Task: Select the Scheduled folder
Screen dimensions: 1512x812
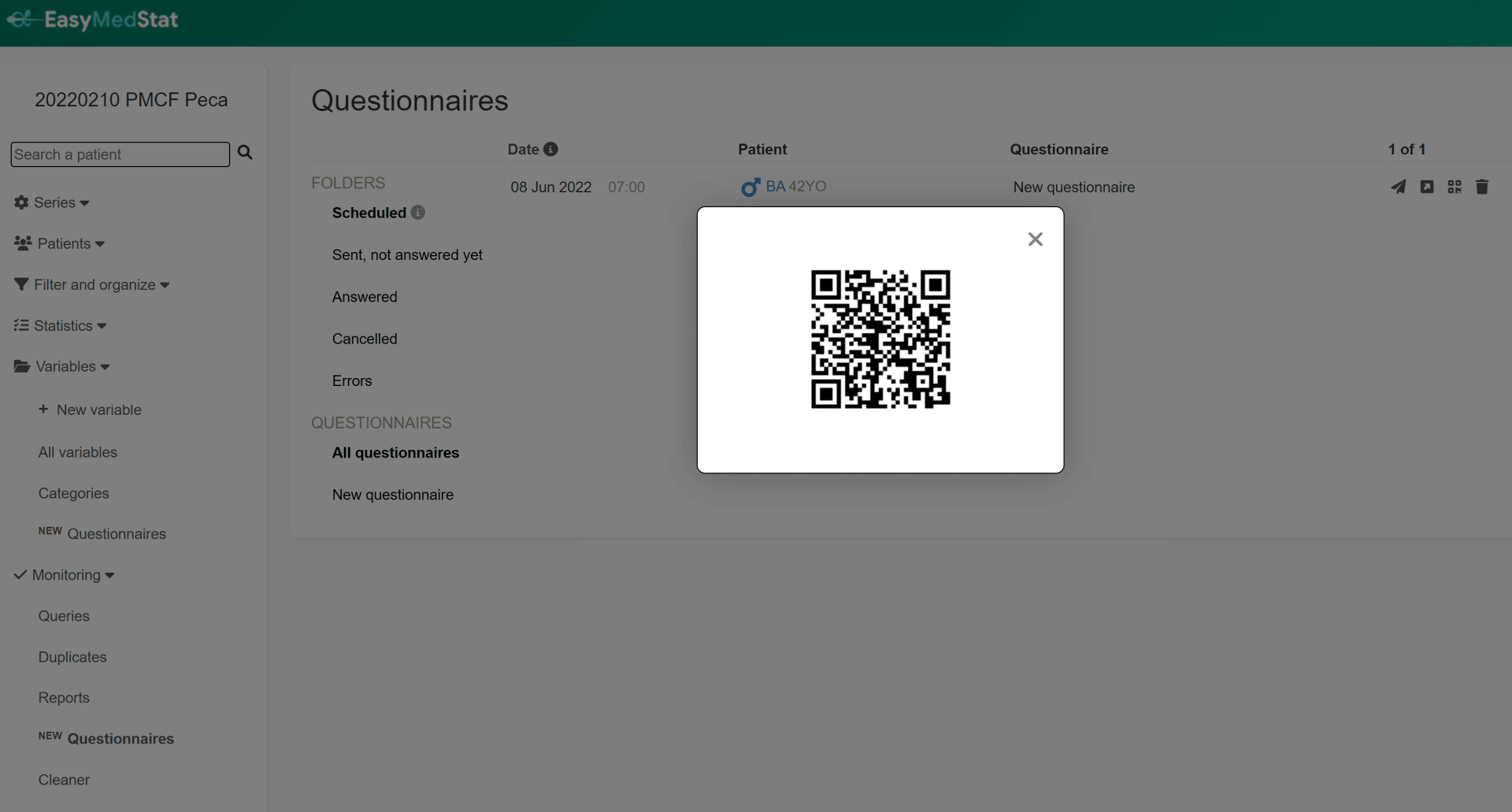Action: click(369, 213)
